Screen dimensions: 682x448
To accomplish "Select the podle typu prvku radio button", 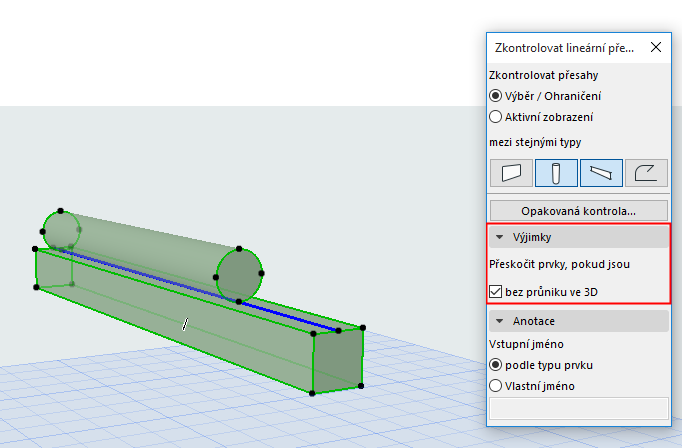I will click(x=495, y=364).
